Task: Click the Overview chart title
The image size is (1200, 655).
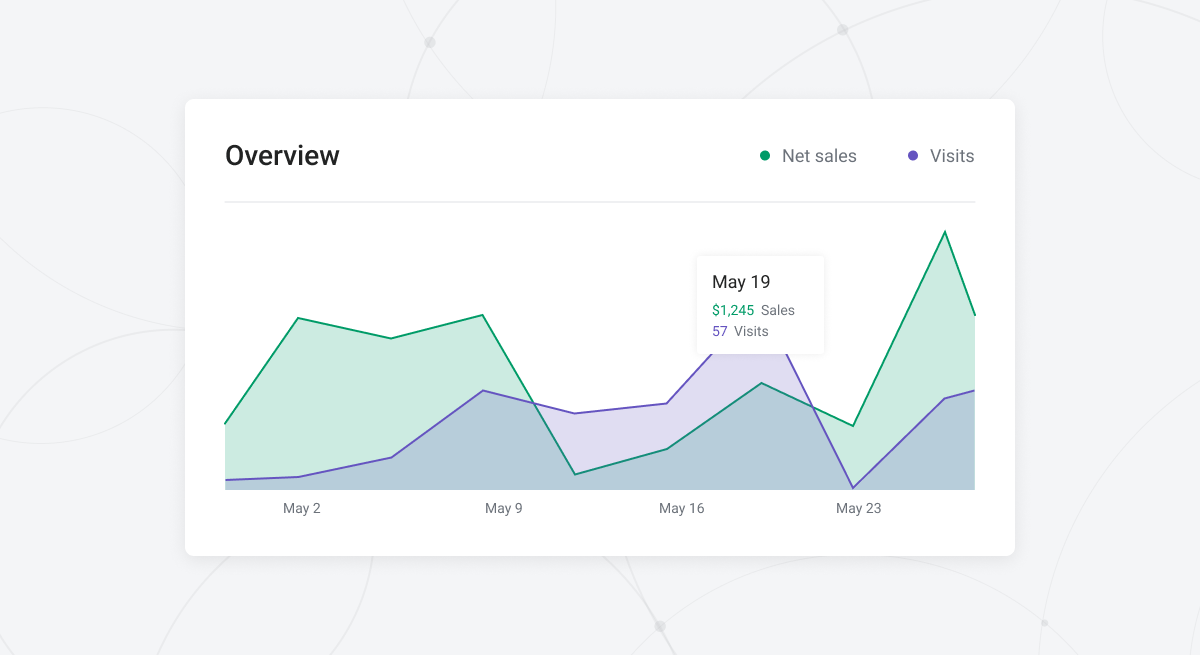Action: coord(282,156)
